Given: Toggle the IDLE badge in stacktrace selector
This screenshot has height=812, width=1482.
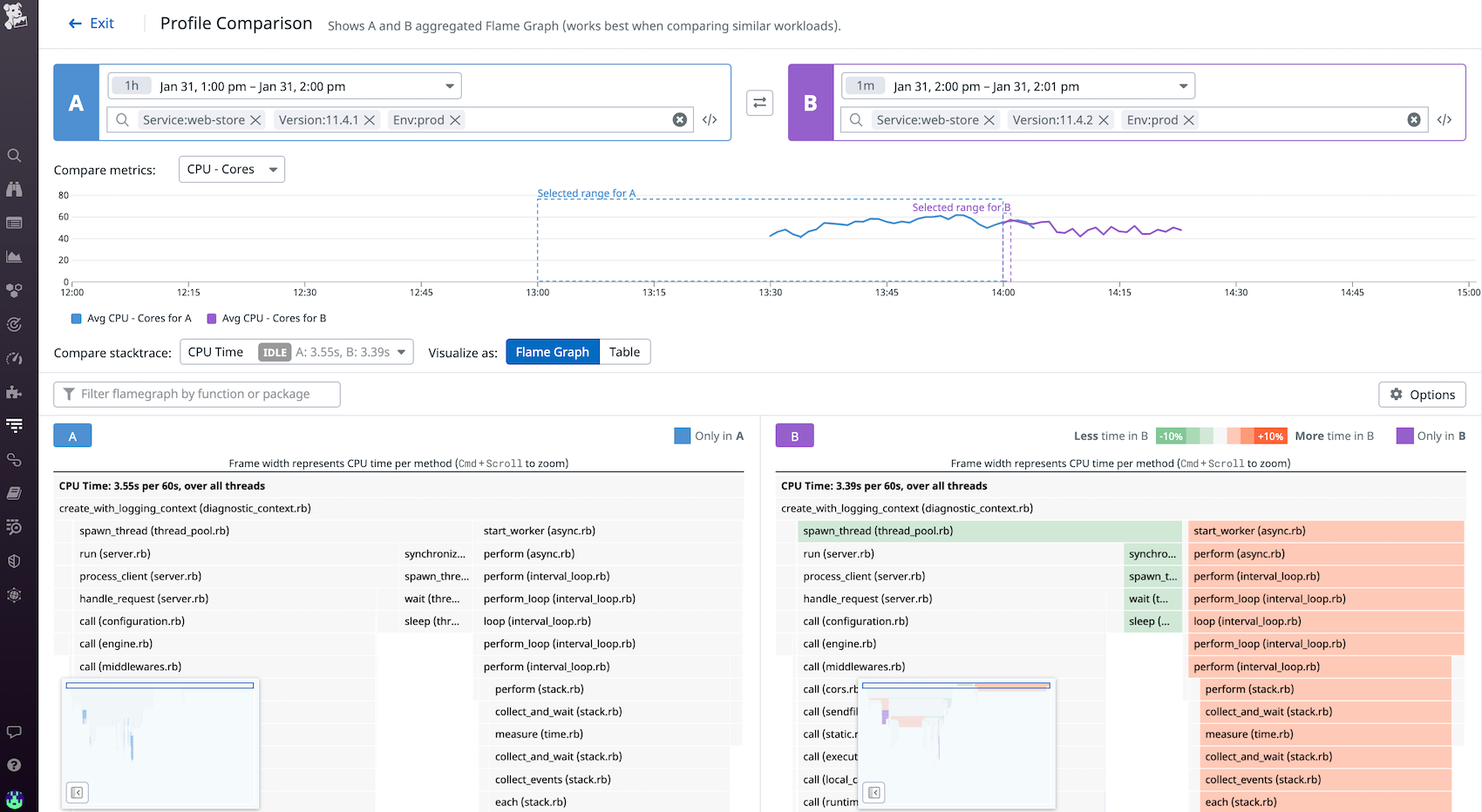Looking at the screenshot, I should pos(275,353).
